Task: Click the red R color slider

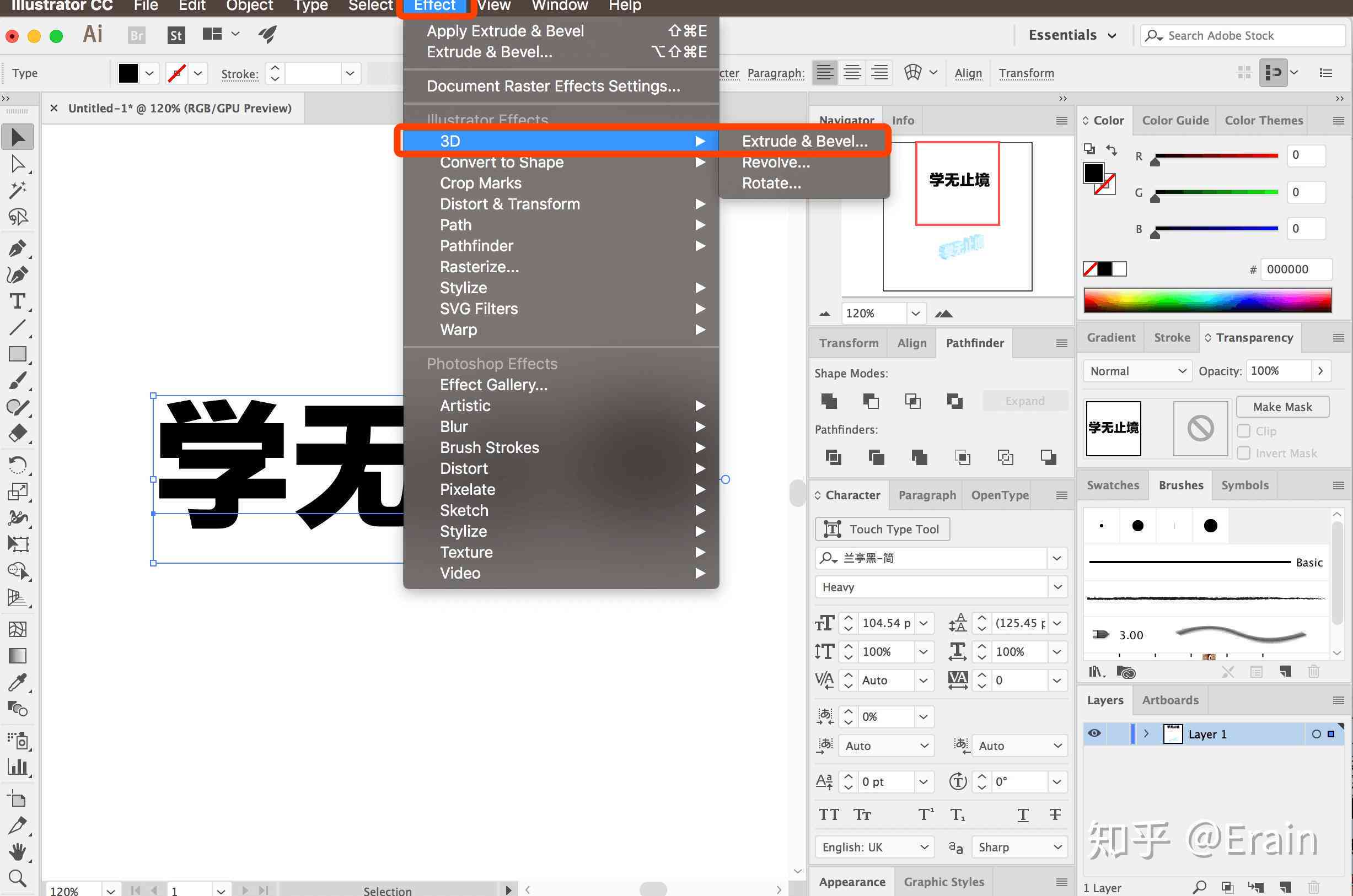Action: 1216,155
